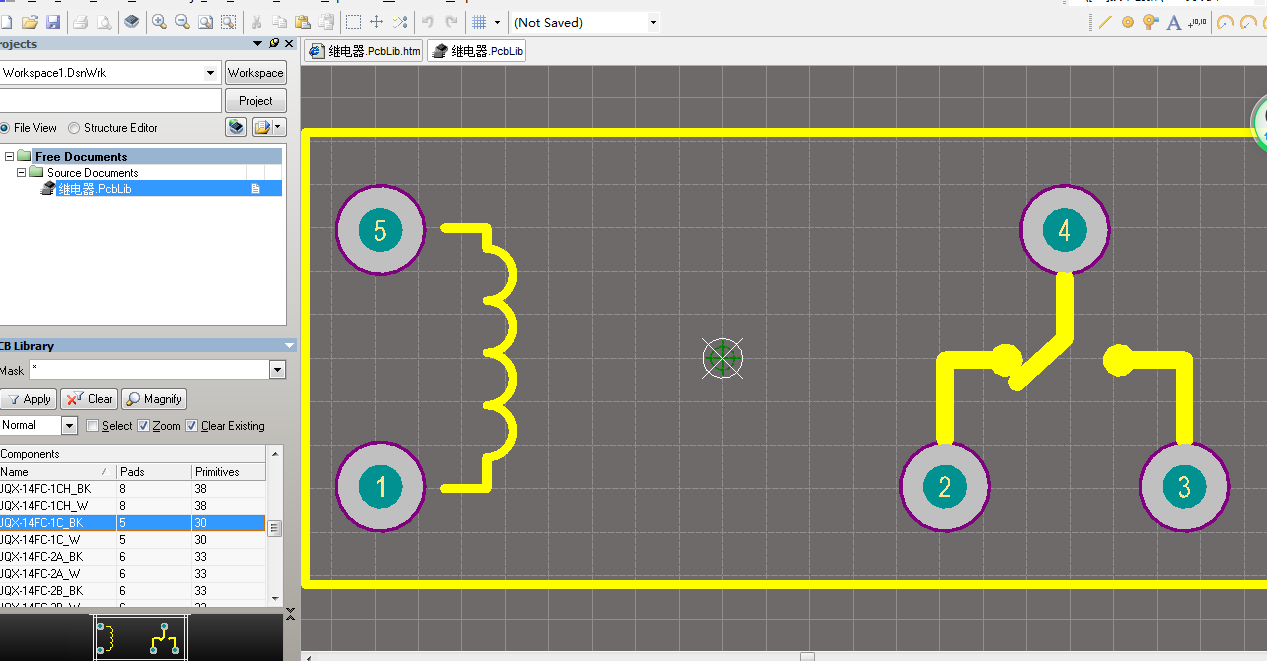Open the grid dropdown arrow
1267x661 pixels.
[497, 22]
